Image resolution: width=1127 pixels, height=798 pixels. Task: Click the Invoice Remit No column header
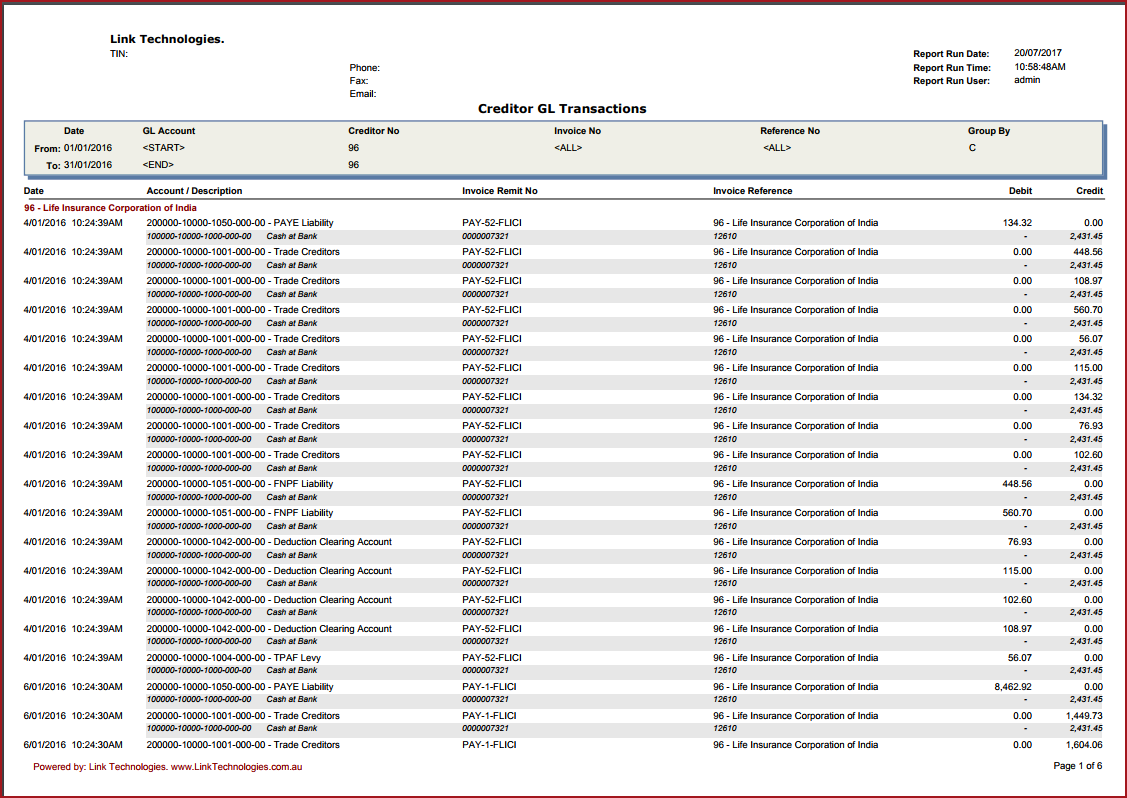pos(499,191)
